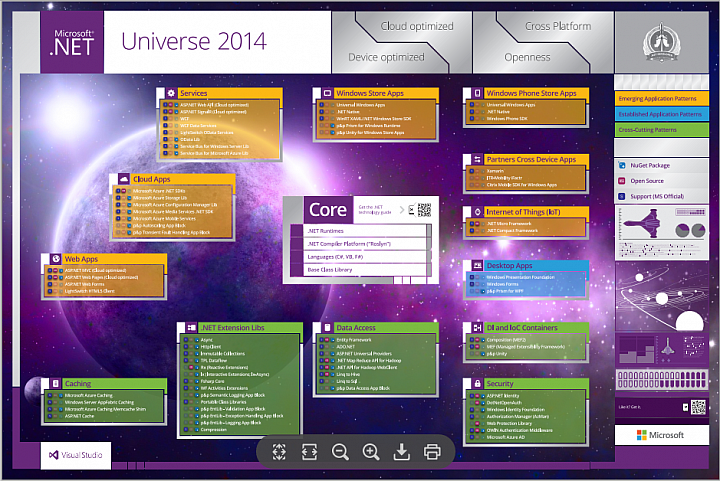Image resolution: width=720 pixels, height=481 pixels.
Task: Click .NET Micro Framework in Internet of Things
Action: tap(509, 224)
